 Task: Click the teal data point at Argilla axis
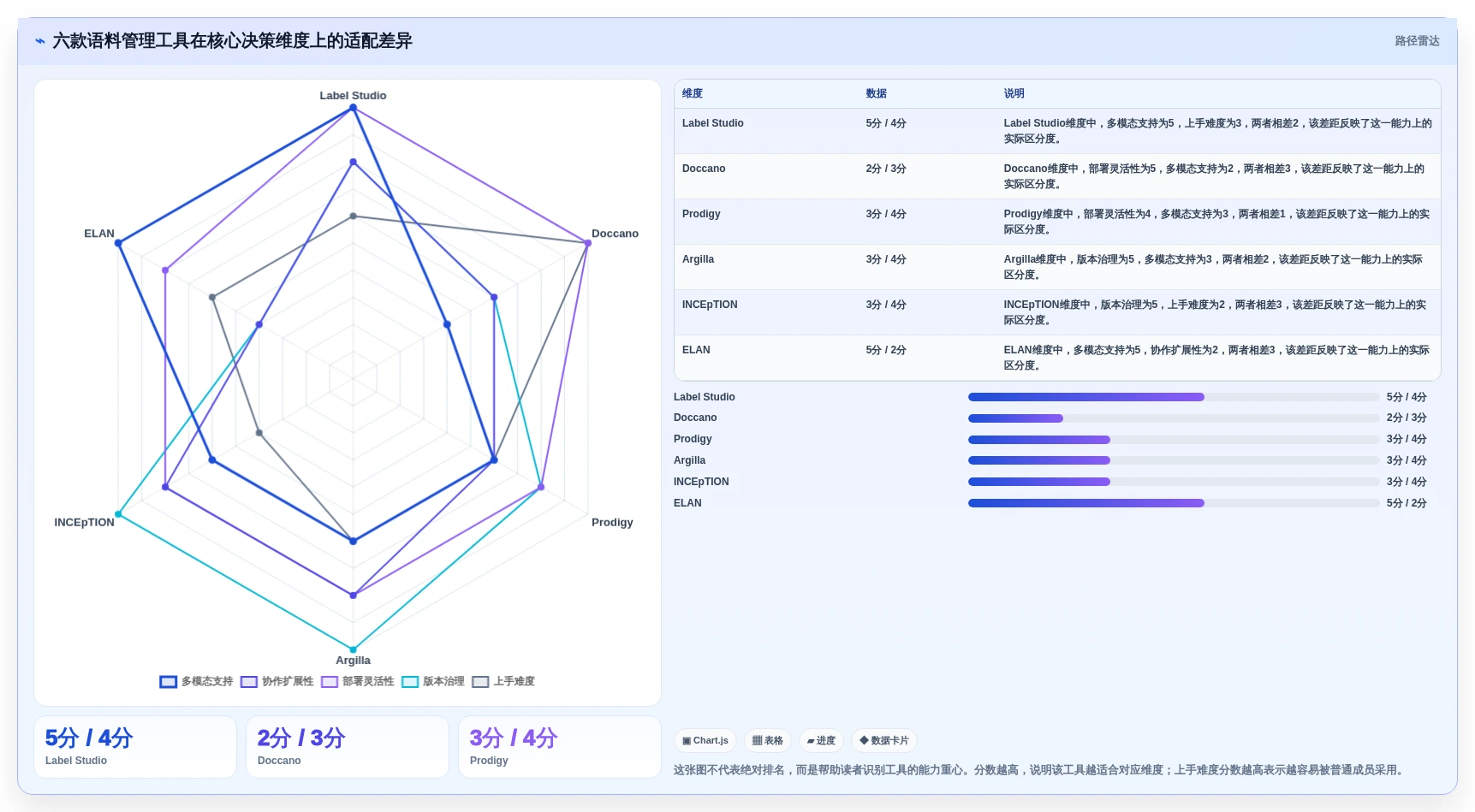[353, 649]
